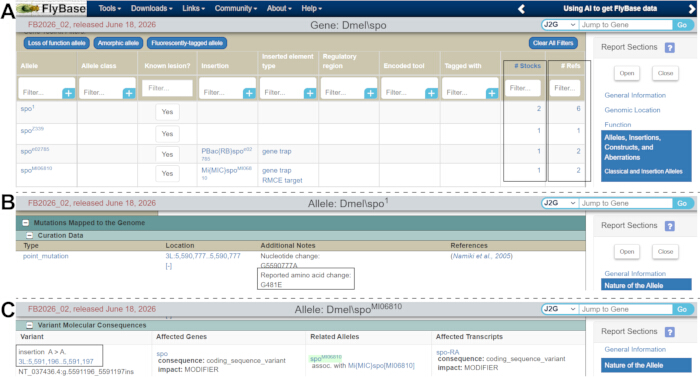Click the RMCE target text
Viewport: 700px width, 377px height.
coord(282,180)
